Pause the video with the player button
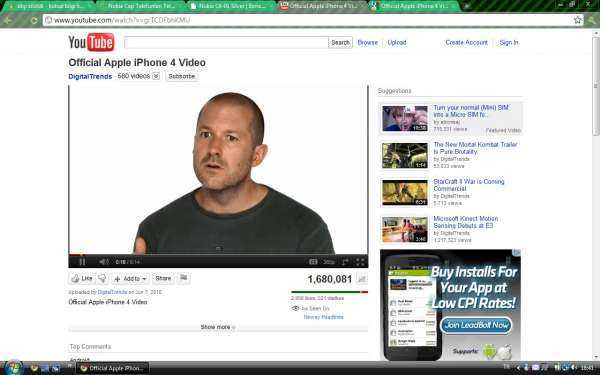Screen dimensions: 600x375 (x=82, y=262)
